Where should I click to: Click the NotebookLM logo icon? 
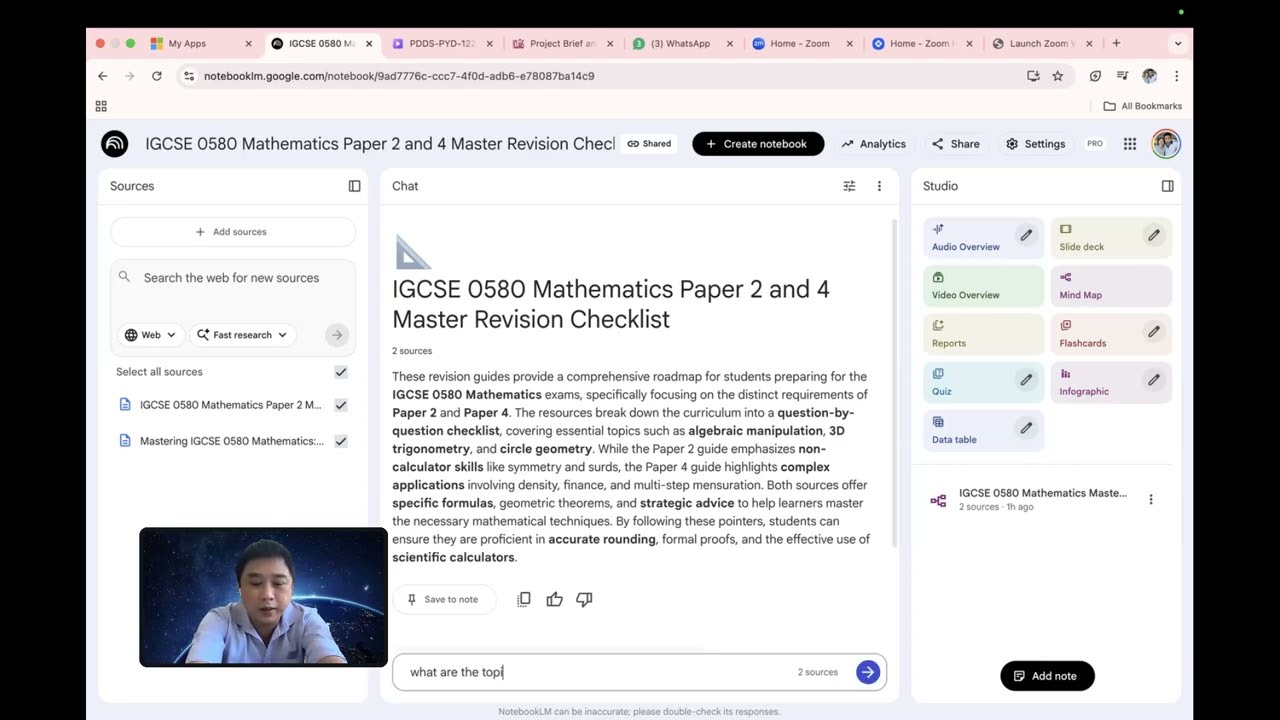click(x=114, y=144)
